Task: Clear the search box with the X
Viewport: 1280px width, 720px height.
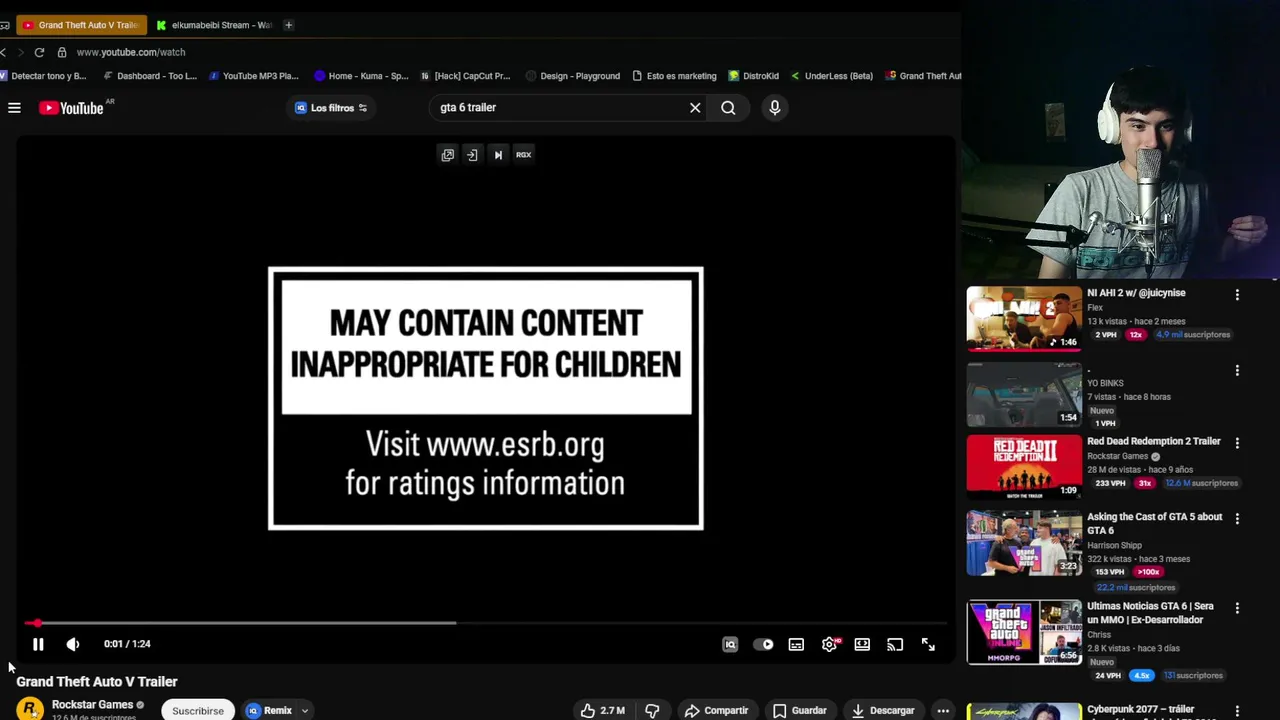Action: [695, 108]
